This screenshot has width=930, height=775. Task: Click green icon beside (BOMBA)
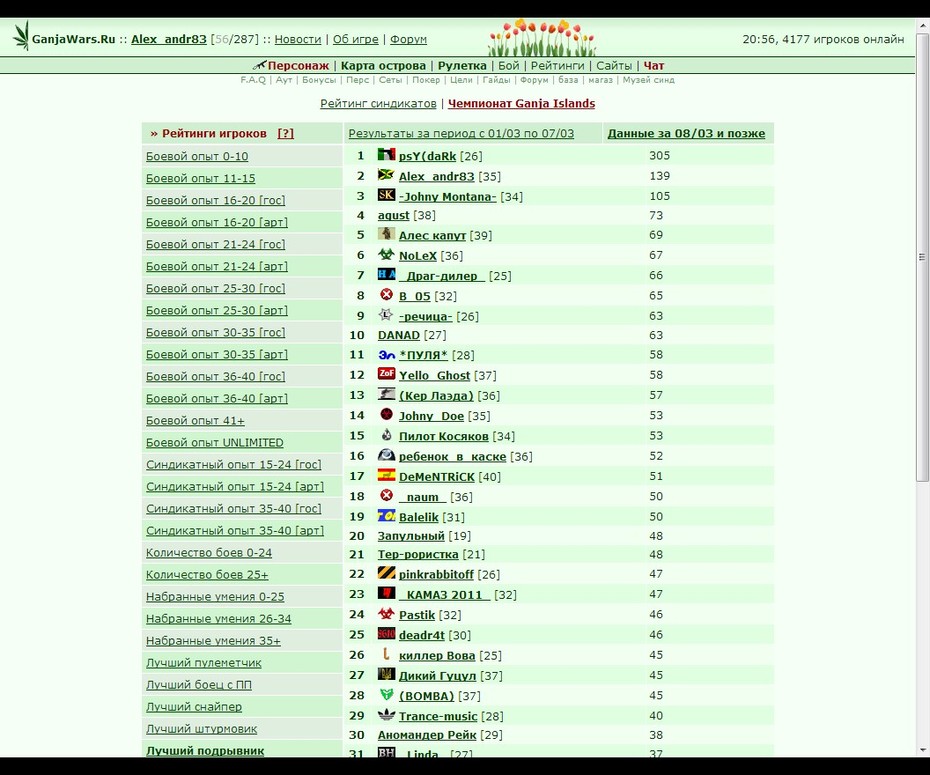[x=386, y=694]
